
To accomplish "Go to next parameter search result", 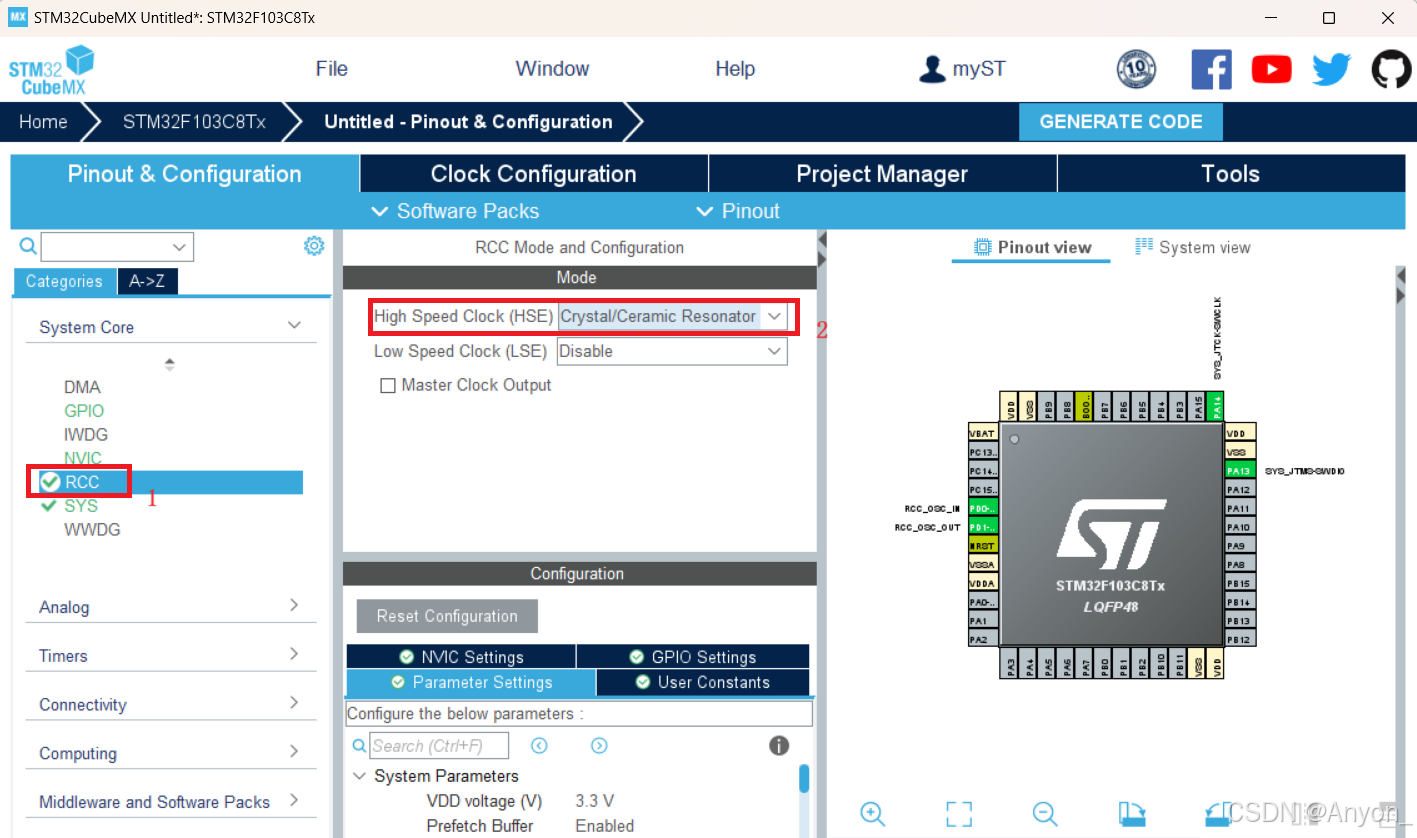I will pyautogui.click(x=599, y=746).
